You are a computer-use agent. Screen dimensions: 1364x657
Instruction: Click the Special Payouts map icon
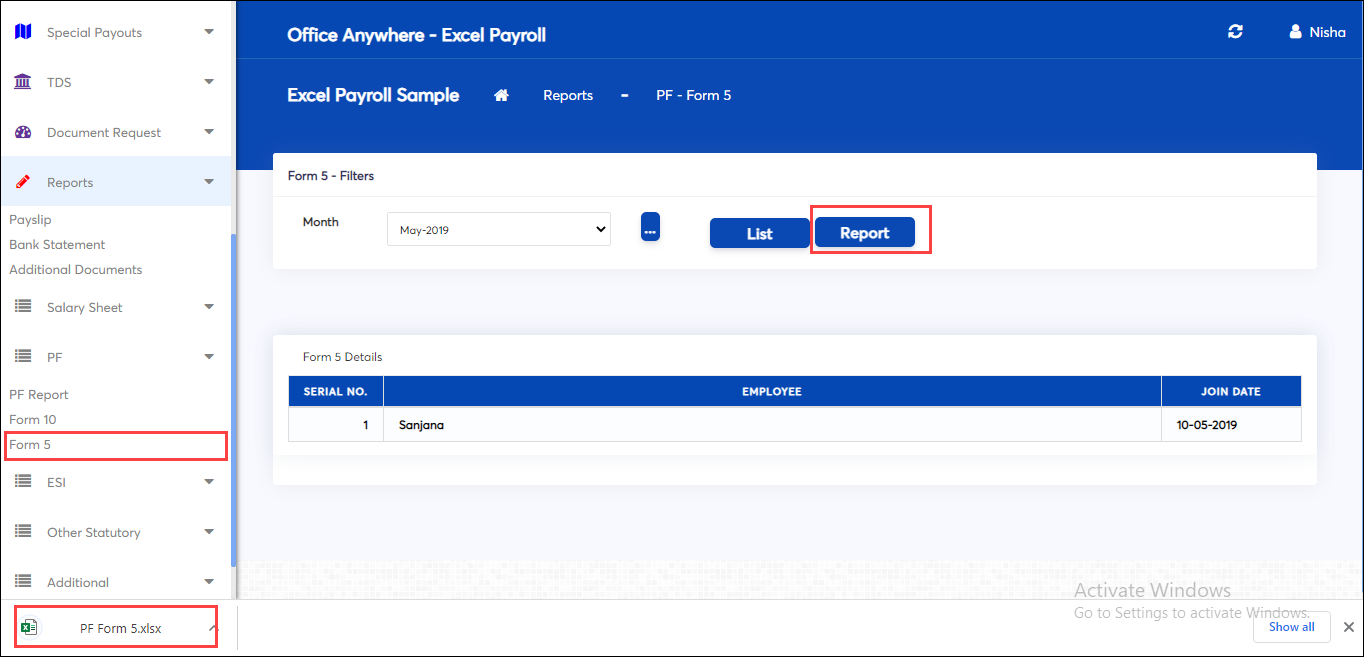[x=23, y=32]
